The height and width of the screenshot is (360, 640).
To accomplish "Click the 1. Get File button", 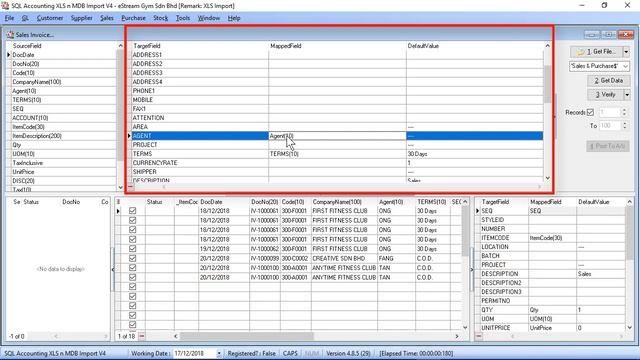I will point(596,52).
